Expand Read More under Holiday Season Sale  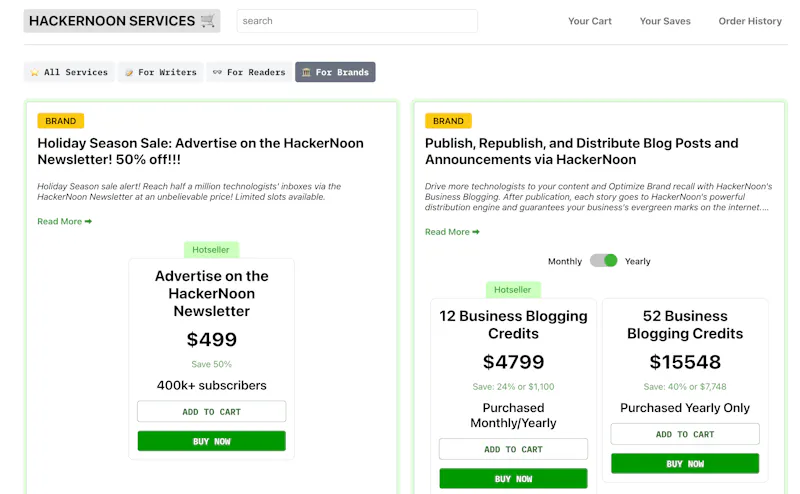65,221
